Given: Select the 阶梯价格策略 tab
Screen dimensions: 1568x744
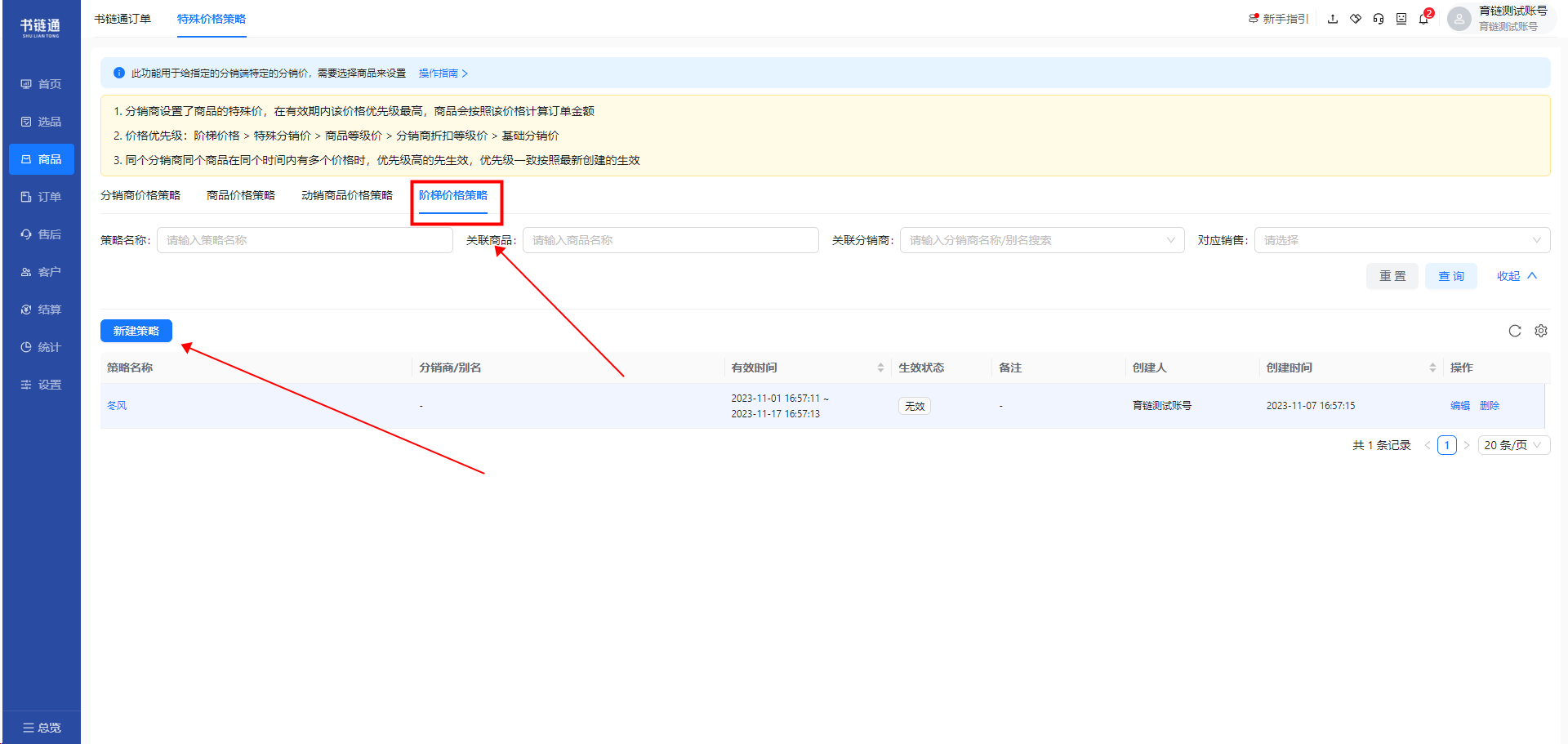Looking at the screenshot, I should pos(453,195).
